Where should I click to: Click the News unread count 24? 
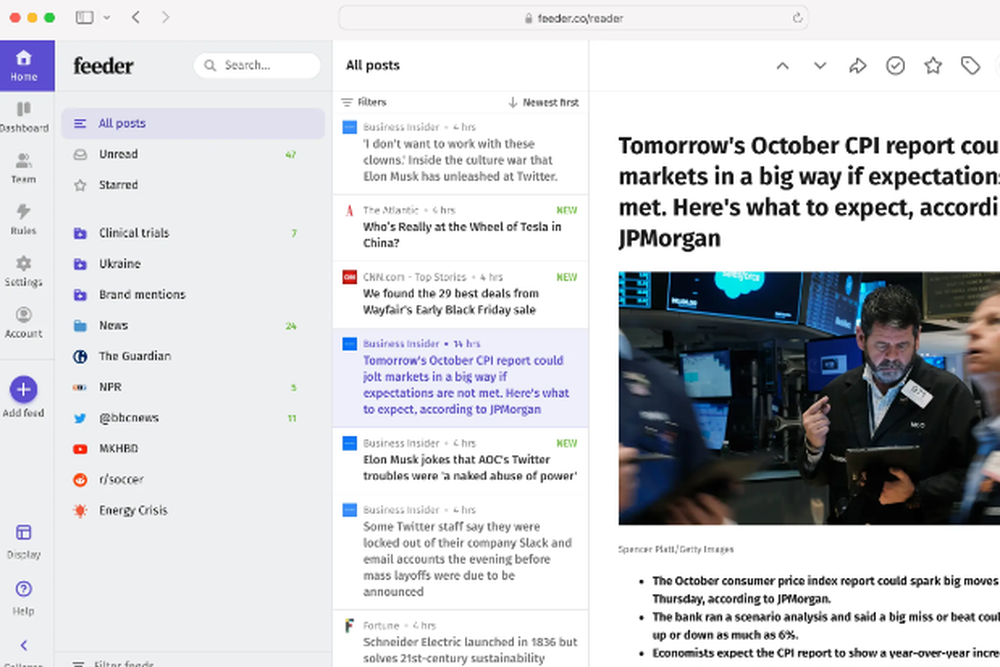291,326
